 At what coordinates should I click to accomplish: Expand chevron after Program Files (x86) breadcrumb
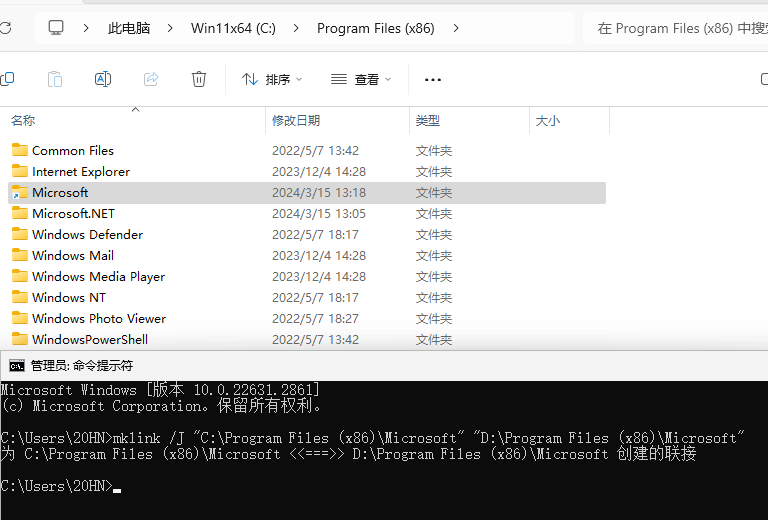pos(457,28)
